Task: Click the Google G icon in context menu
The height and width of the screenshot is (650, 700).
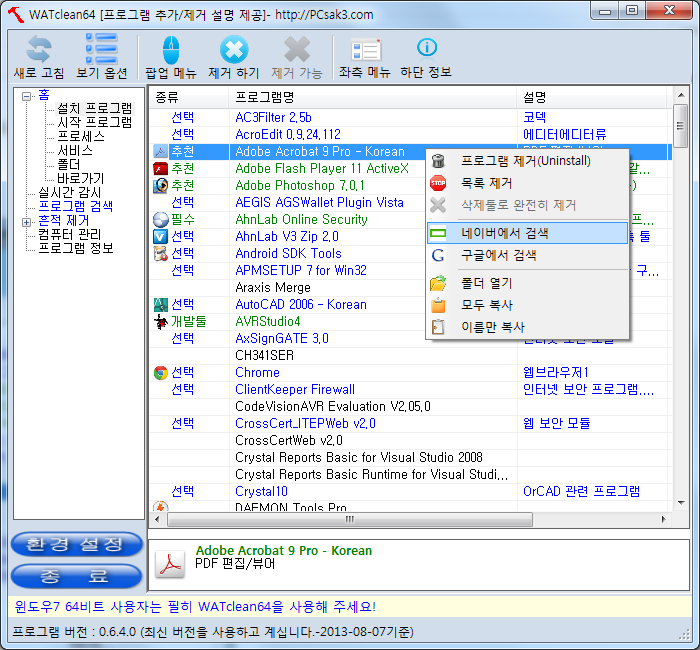Action: (x=438, y=255)
